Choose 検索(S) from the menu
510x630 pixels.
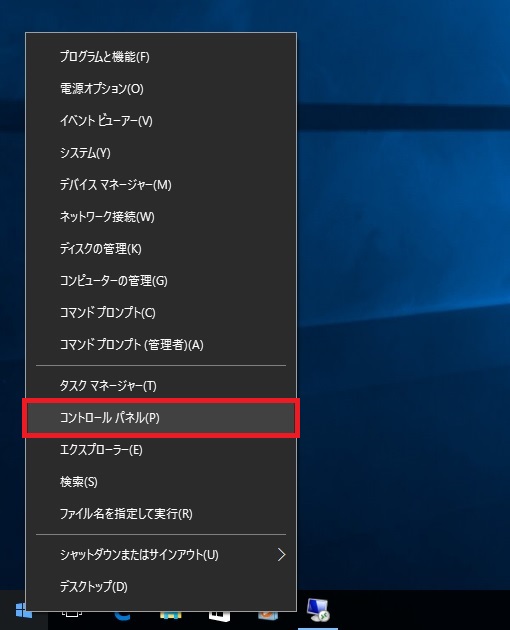[x=161, y=482]
